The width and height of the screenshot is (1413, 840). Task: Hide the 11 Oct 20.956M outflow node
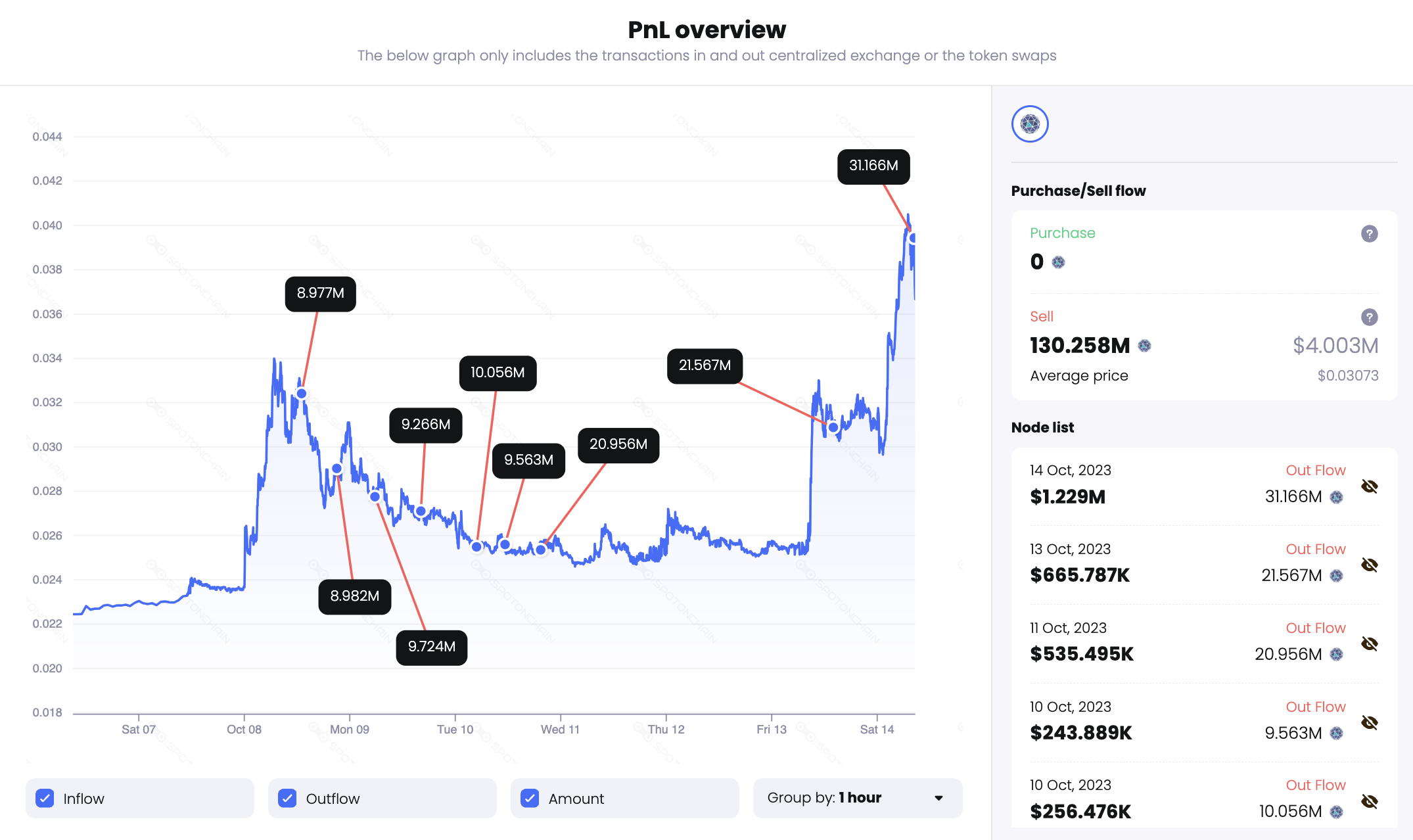[1369, 644]
